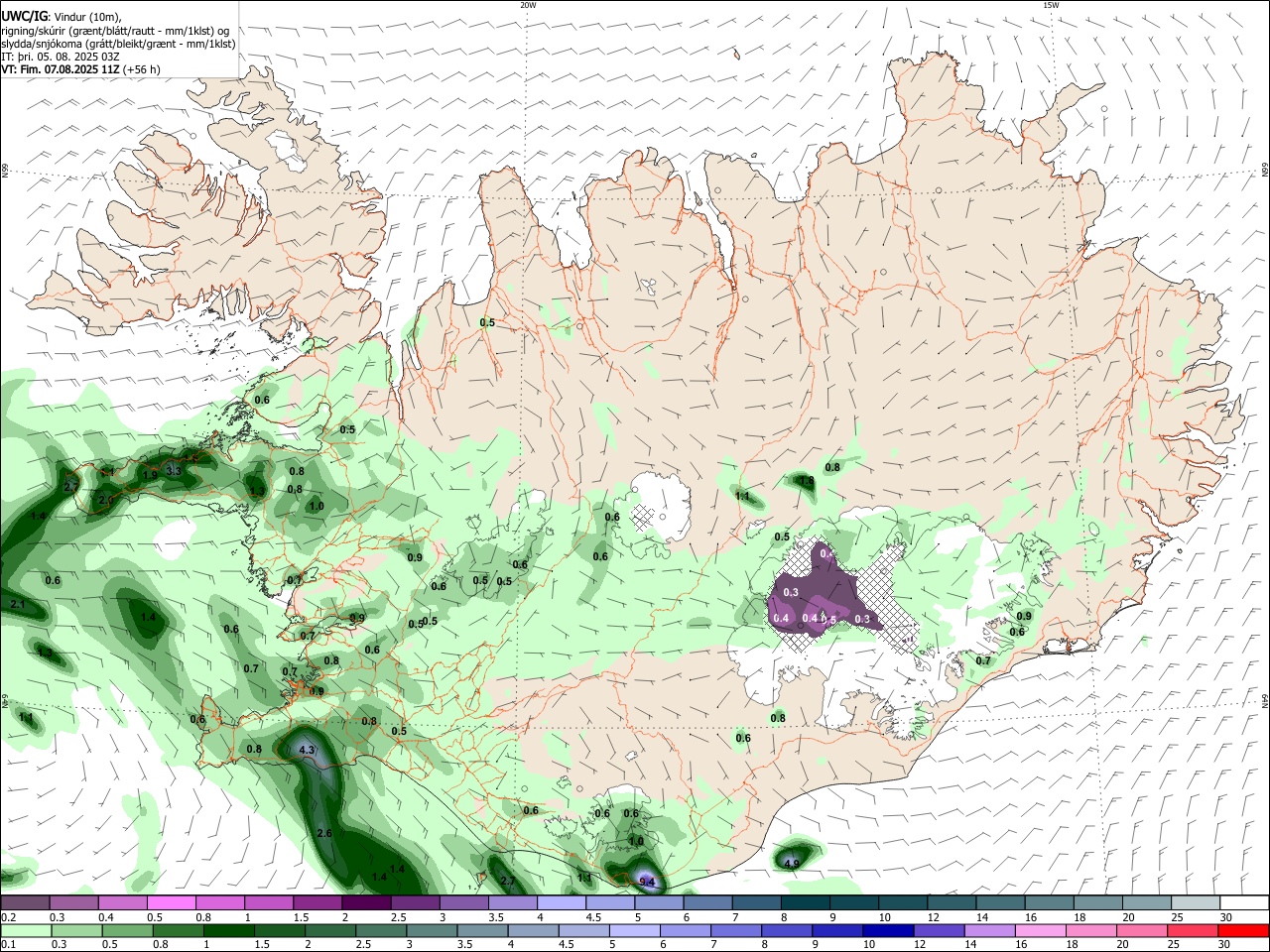Select the white legend swatch labeled 30

(1245, 902)
